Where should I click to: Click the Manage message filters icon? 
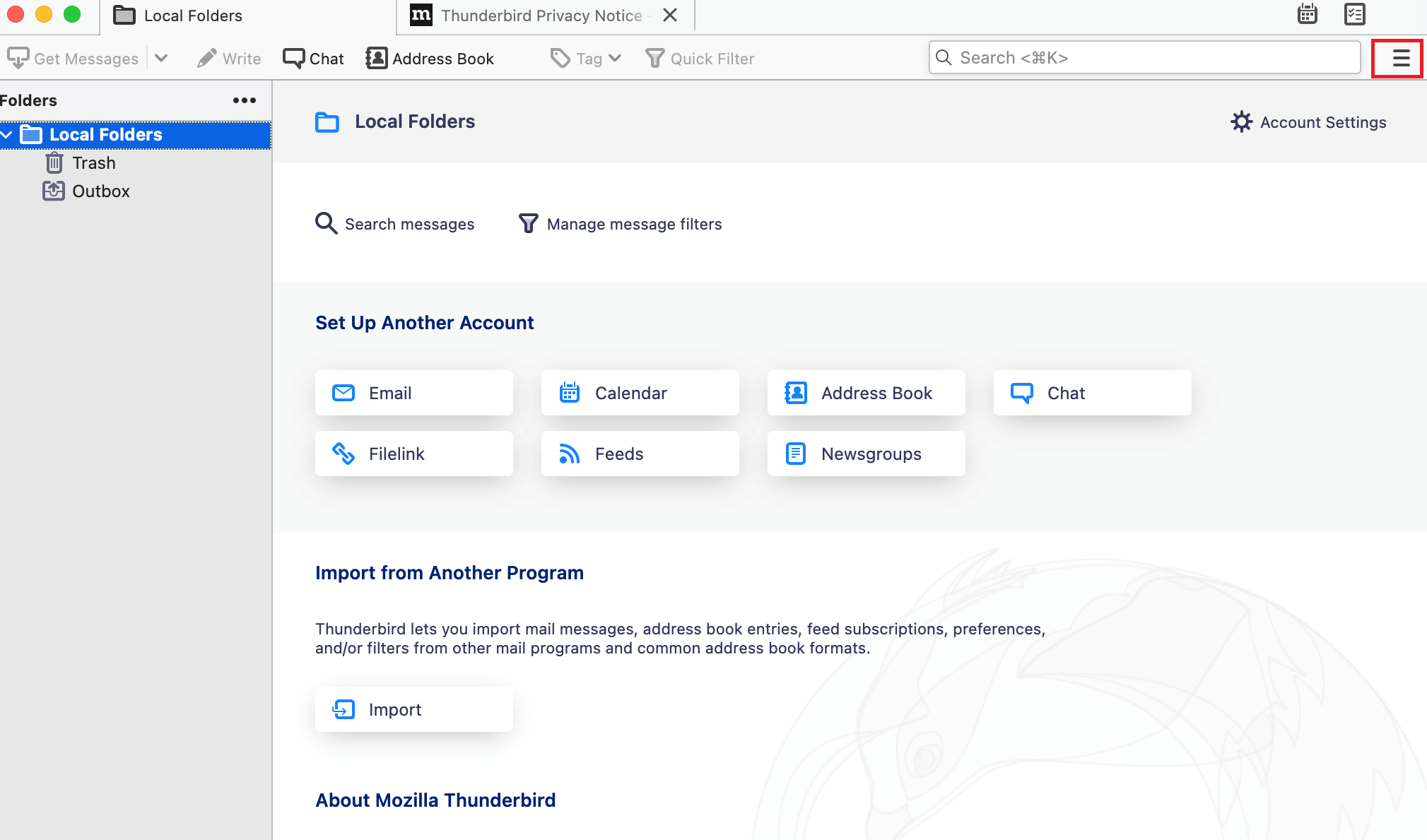coord(526,222)
